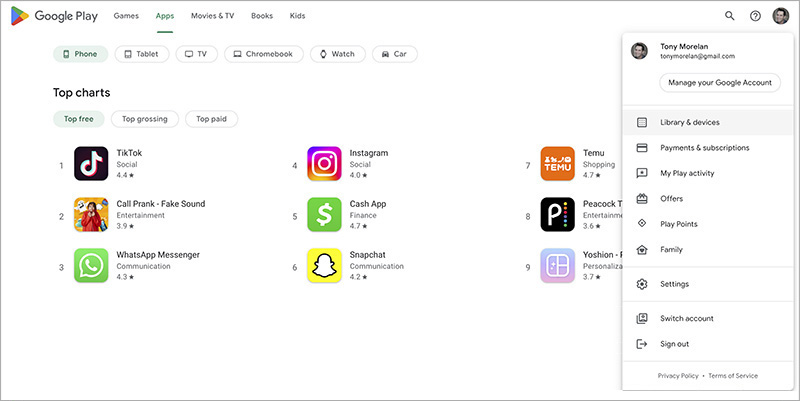Image resolution: width=800 pixels, height=401 pixels.
Task: Select the Top grossing chart chip
Action: pyautogui.click(x=145, y=119)
